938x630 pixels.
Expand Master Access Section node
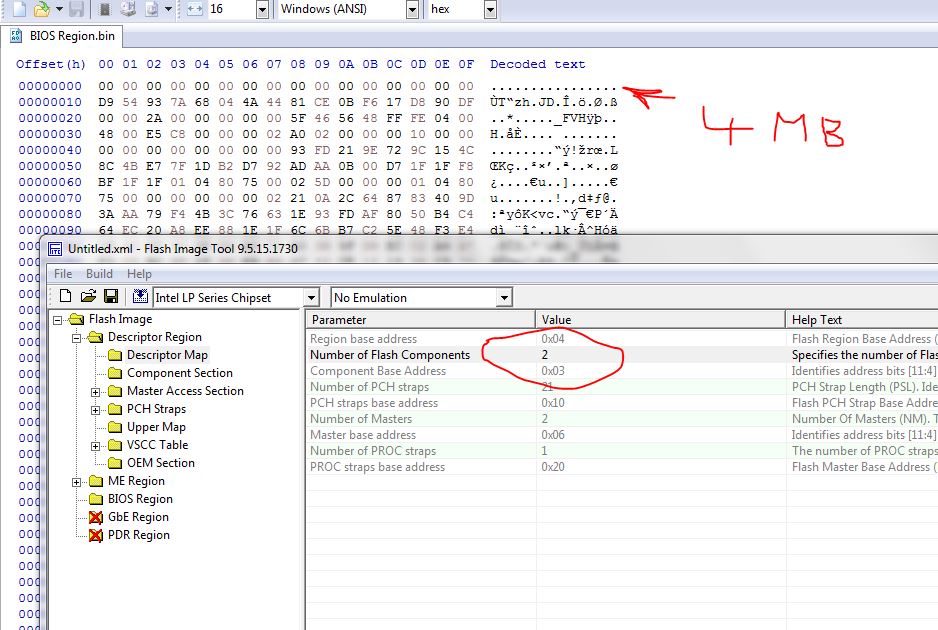coord(95,392)
